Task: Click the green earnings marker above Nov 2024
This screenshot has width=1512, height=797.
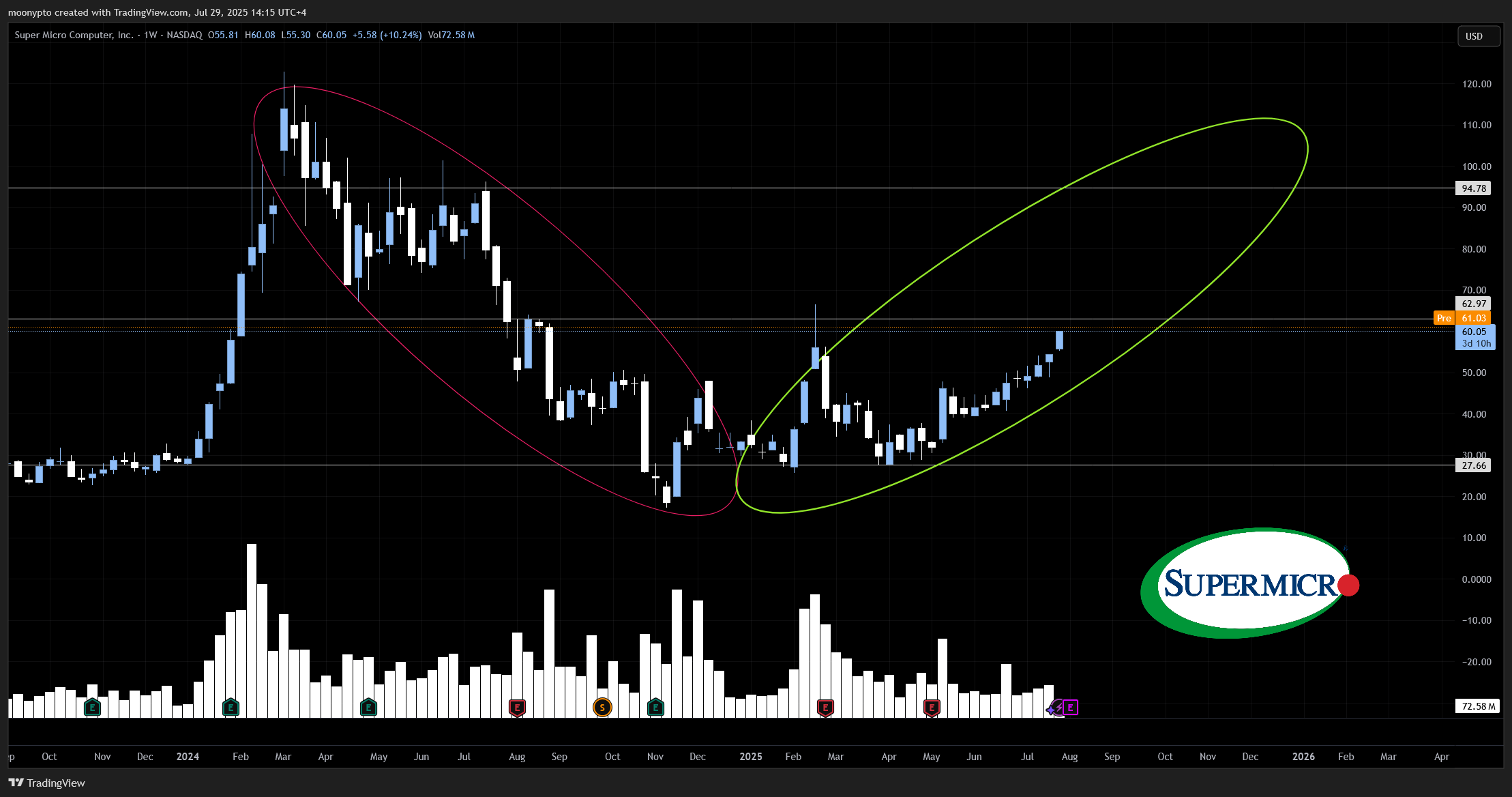Action: tap(655, 708)
